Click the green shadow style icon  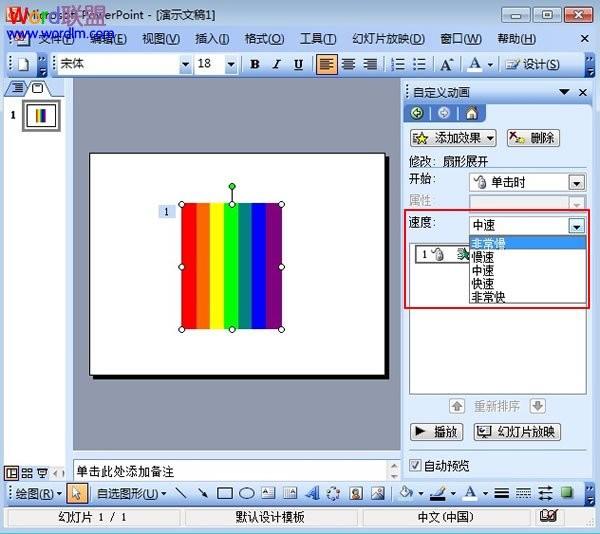pos(567,492)
